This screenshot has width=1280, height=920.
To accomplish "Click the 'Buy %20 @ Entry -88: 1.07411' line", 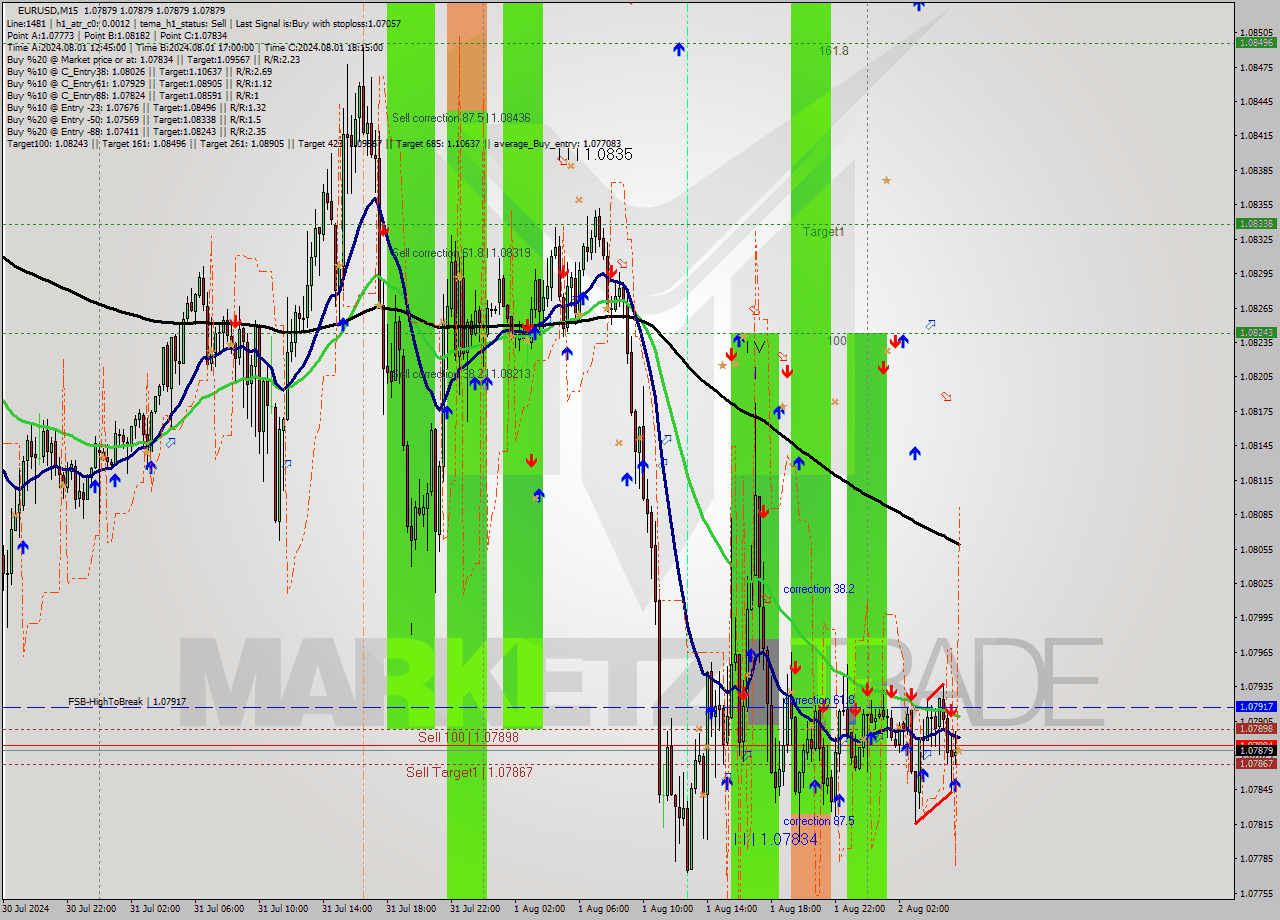I will [136, 131].
